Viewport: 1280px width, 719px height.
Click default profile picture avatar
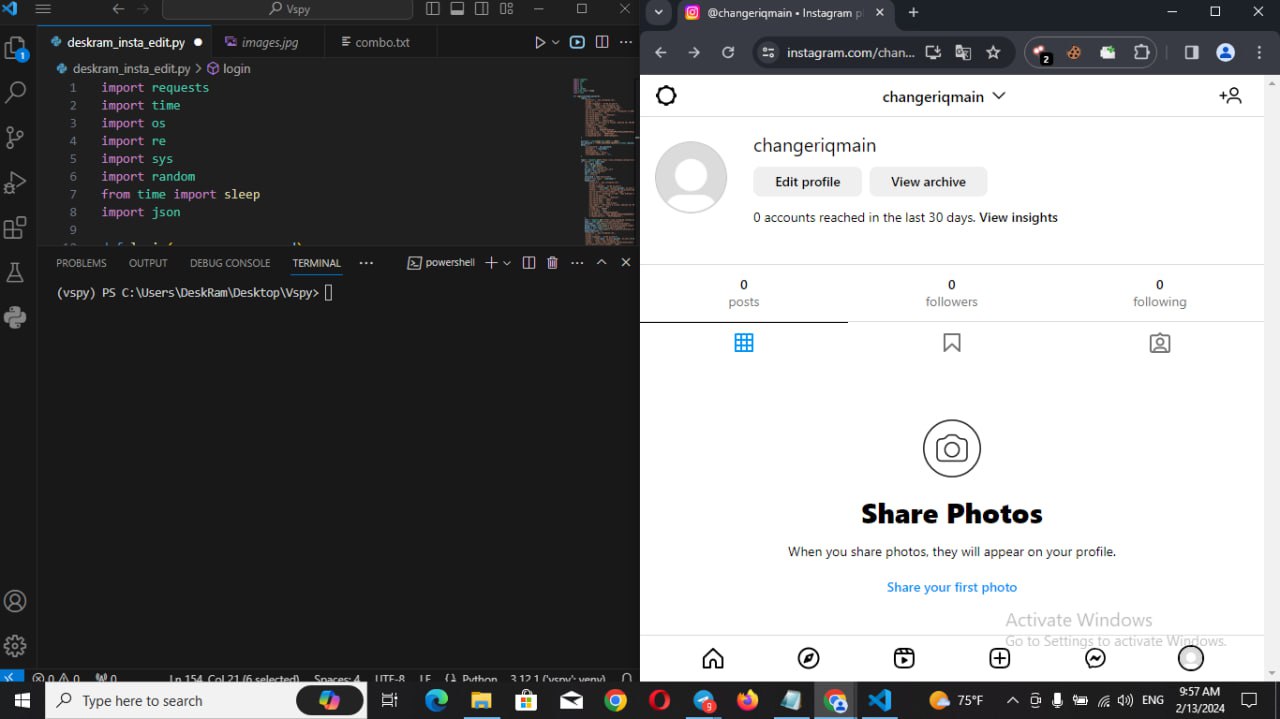coord(691,177)
